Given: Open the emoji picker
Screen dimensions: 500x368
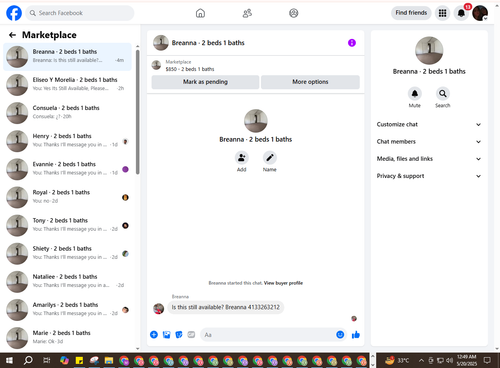Looking at the screenshot, I should pos(340,335).
